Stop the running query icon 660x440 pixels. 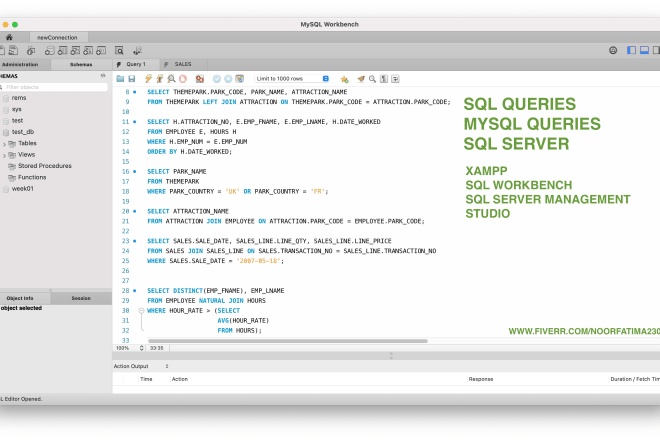[x=183, y=79]
